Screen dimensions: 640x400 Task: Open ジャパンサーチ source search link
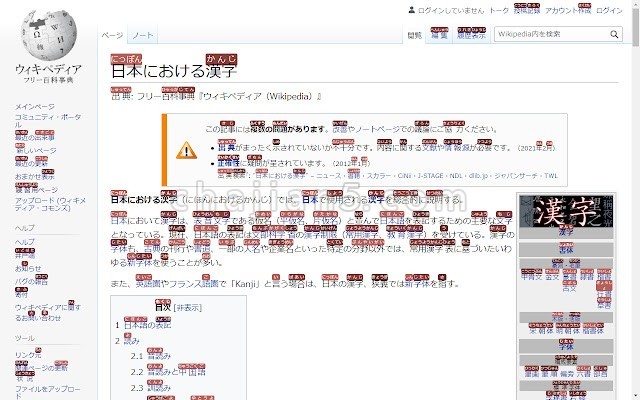(x=516, y=176)
